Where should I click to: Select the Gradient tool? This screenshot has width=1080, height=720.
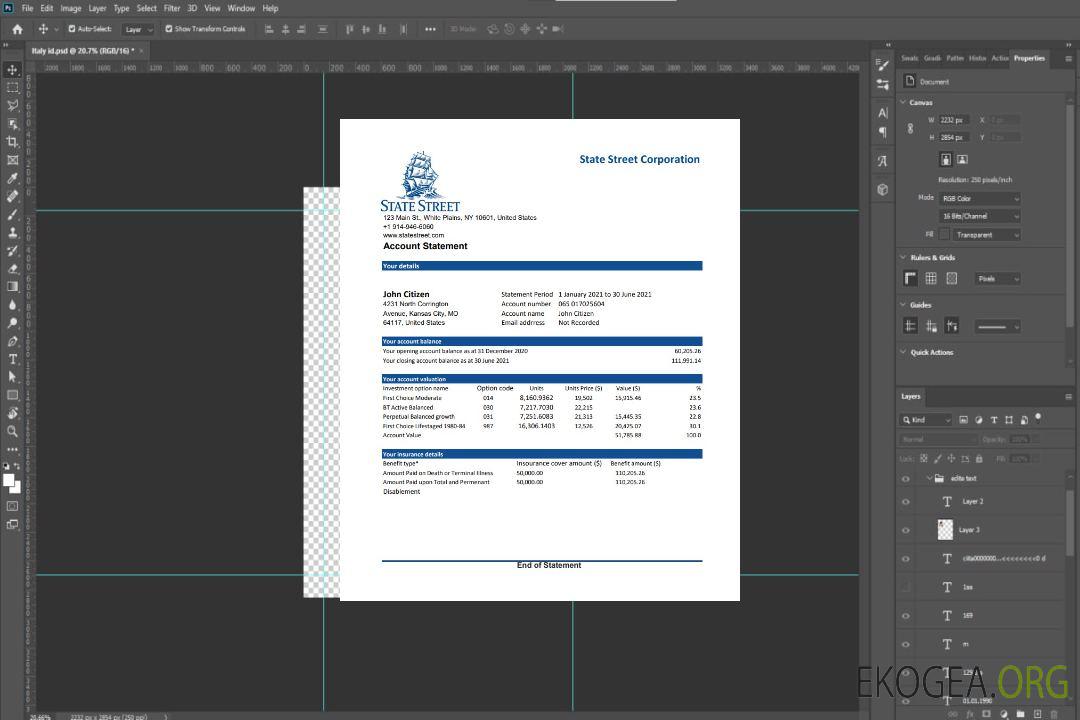[12, 287]
